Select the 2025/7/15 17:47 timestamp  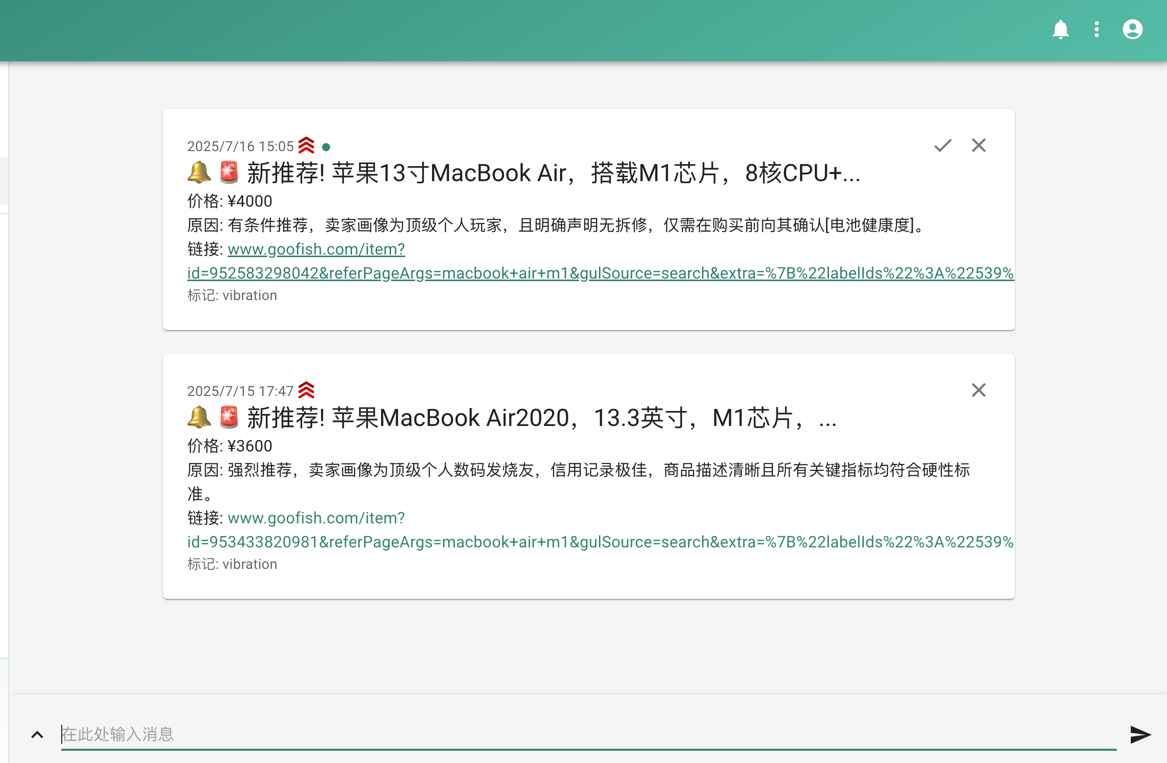238,390
